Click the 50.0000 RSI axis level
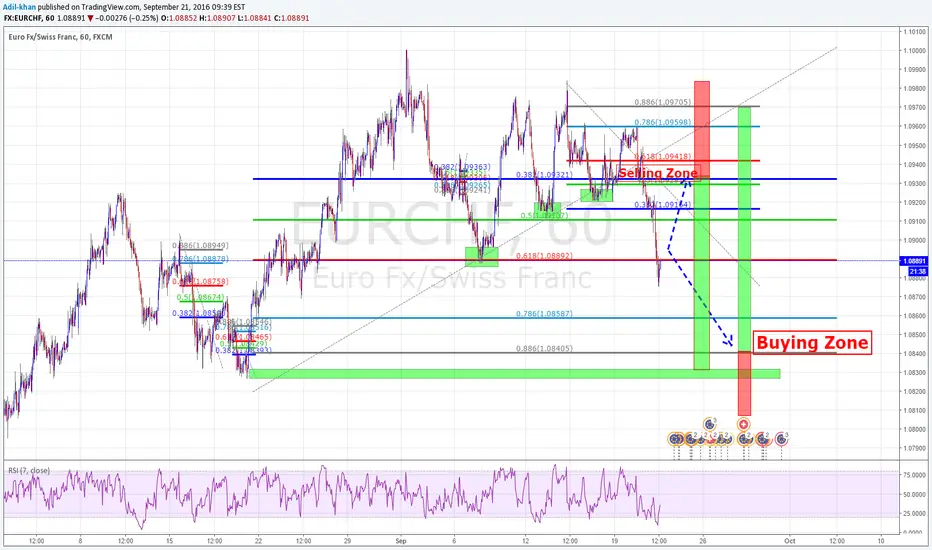Viewport: 932px width, 550px height. pos(914,494)
